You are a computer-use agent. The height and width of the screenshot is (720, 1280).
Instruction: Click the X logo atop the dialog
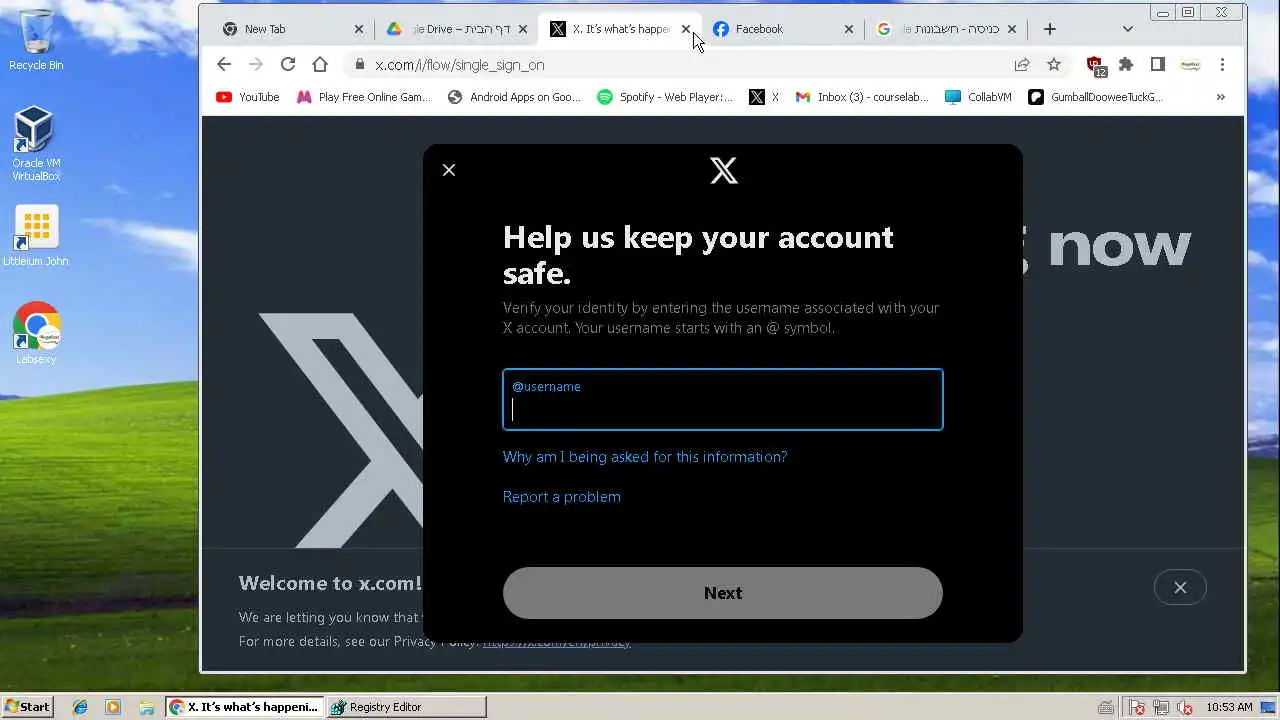[x=723, y=170]
